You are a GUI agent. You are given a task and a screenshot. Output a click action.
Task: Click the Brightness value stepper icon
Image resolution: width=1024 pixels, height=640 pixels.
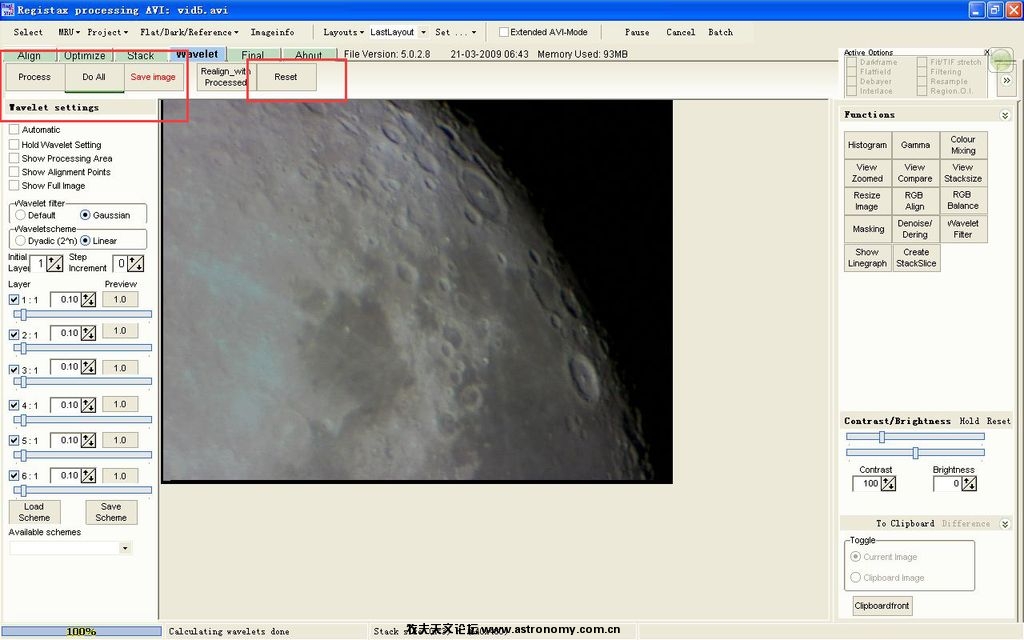(x=969, y=484)
